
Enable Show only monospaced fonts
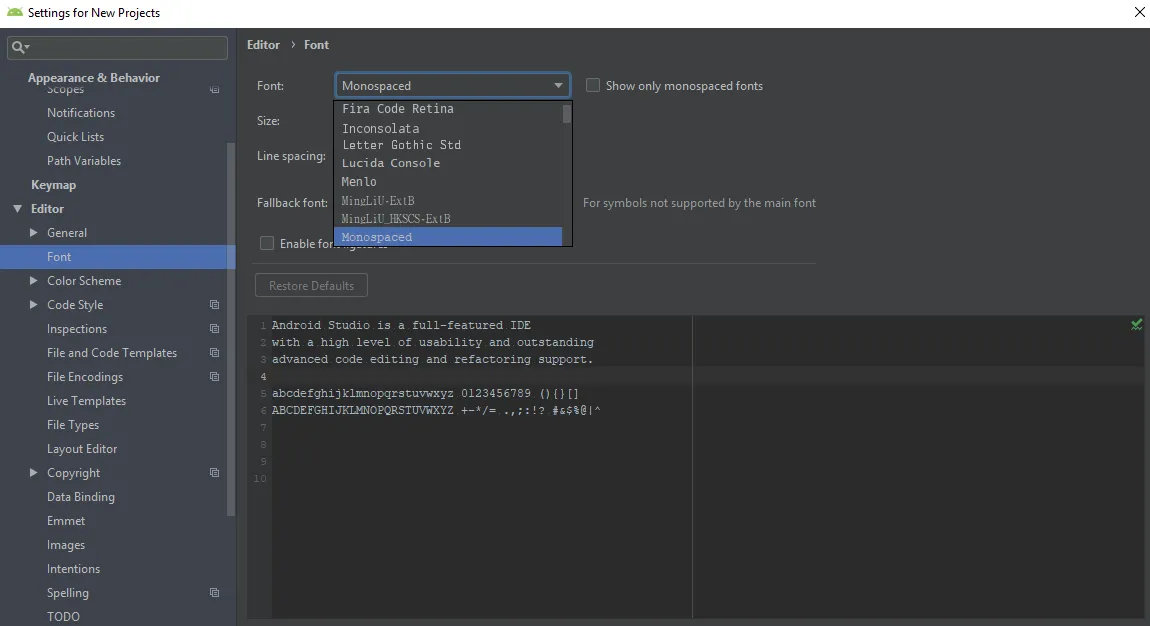click(x=593, y=85)
